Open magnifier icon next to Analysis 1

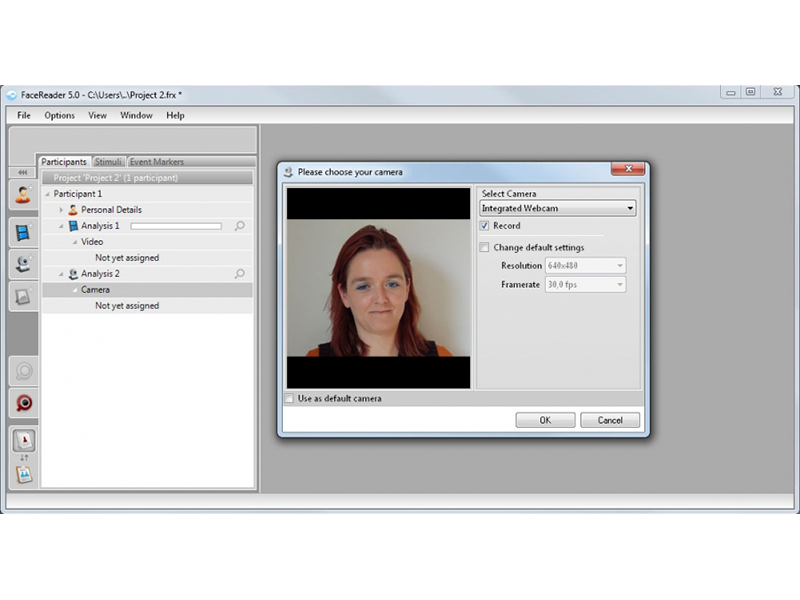pos(239,226)
